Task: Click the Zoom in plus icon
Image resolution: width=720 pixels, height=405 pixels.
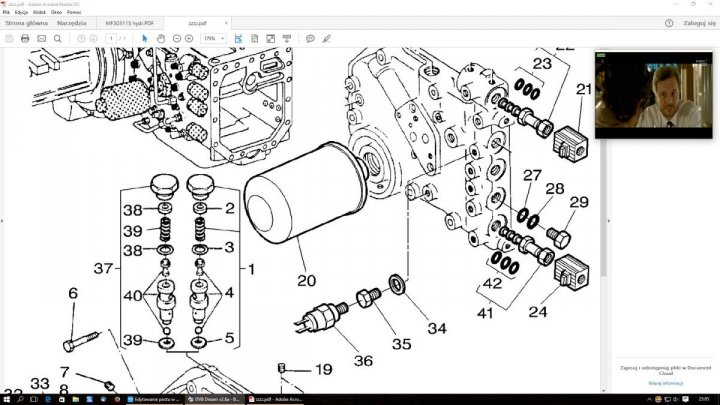Action: pyautogui.click(x=189, y=38)
